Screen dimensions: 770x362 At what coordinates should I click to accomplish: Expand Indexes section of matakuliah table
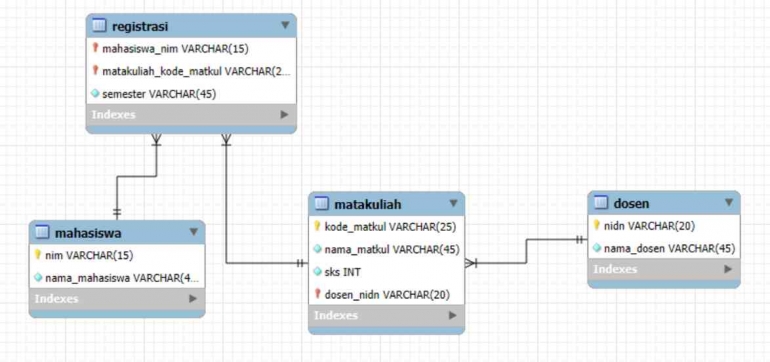tap(453, 315)
